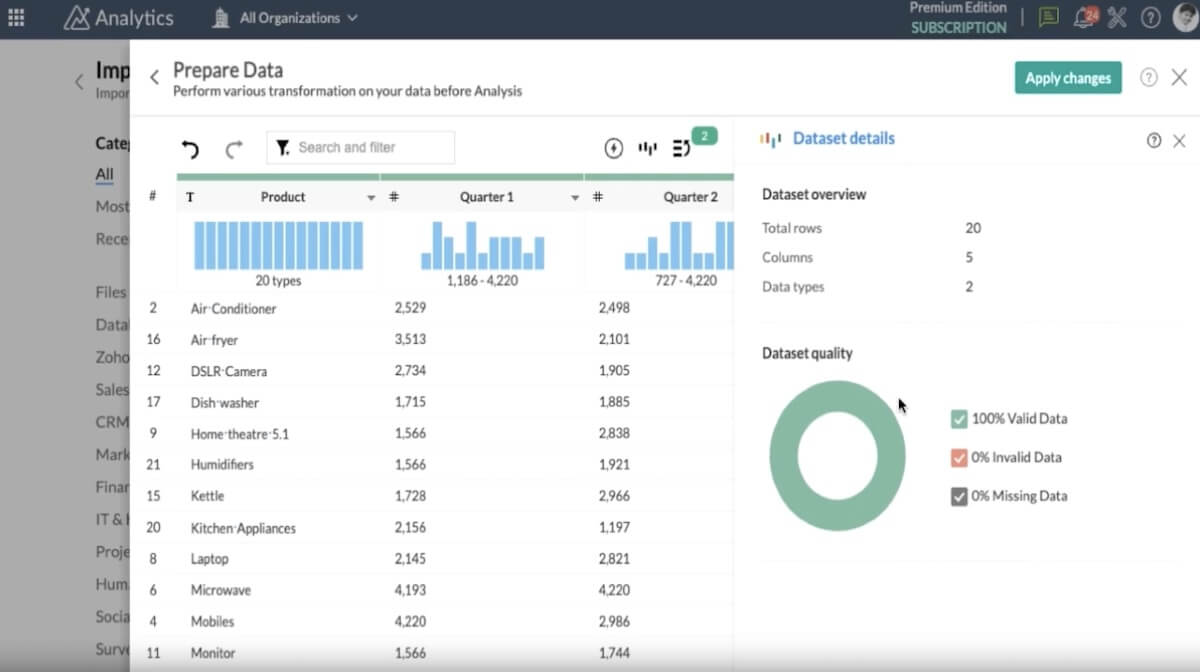Open the feedback chat icon

[1048, 17]
